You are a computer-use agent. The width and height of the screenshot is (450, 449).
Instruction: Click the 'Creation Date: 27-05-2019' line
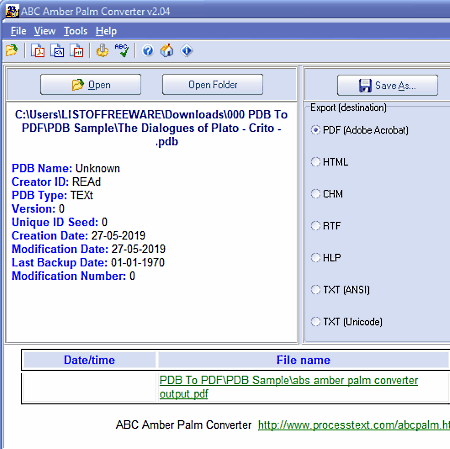[79, 236]
